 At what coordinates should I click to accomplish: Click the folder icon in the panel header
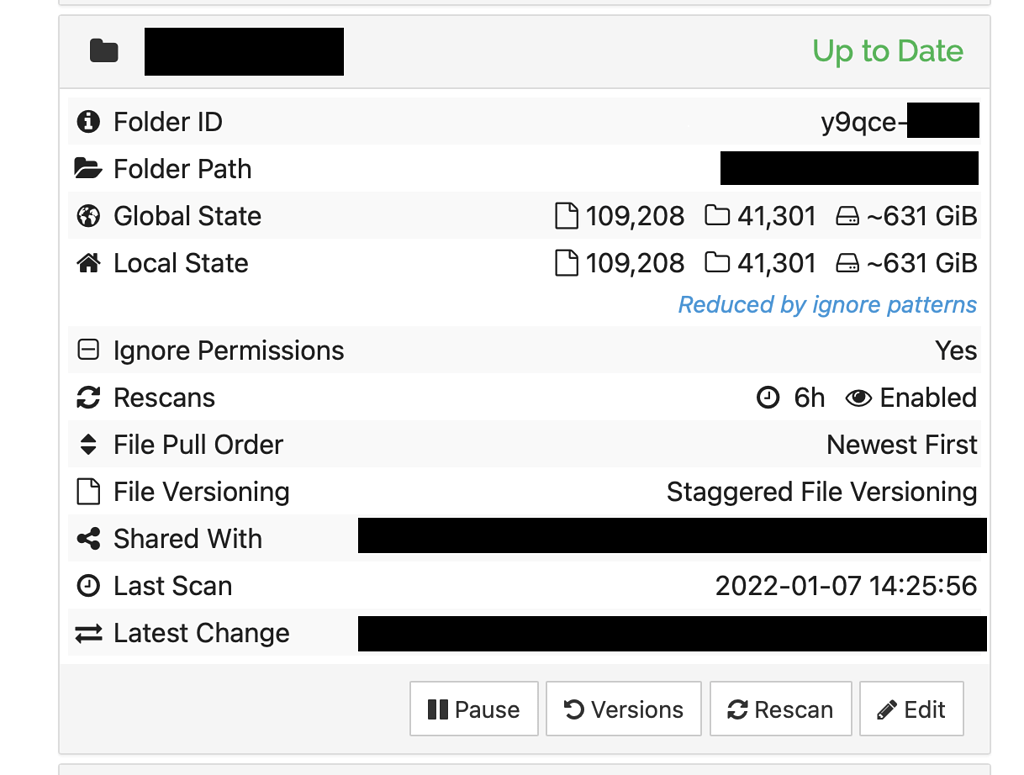click(103, 49)
